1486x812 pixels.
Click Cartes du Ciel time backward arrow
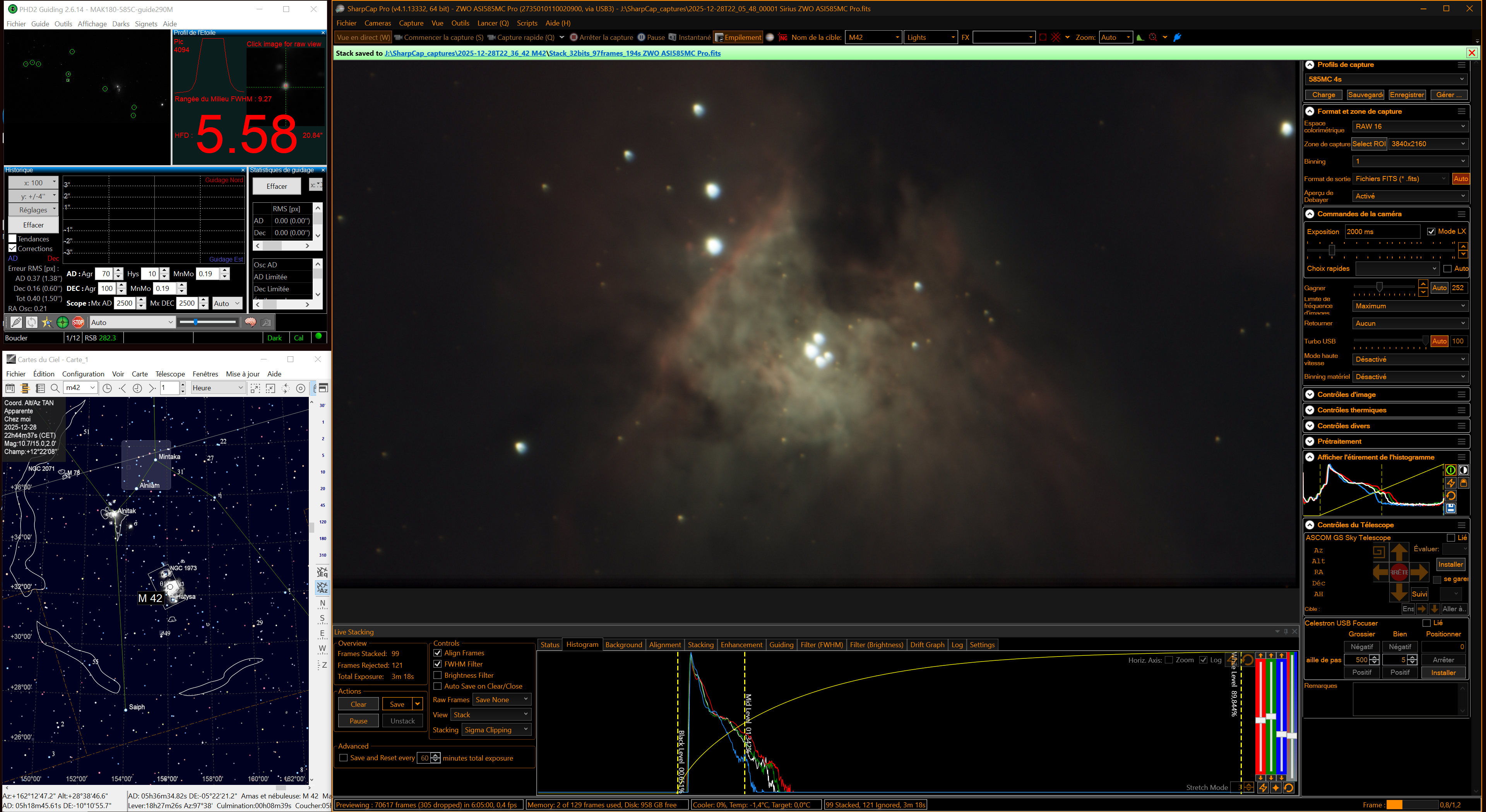point(122,388)
